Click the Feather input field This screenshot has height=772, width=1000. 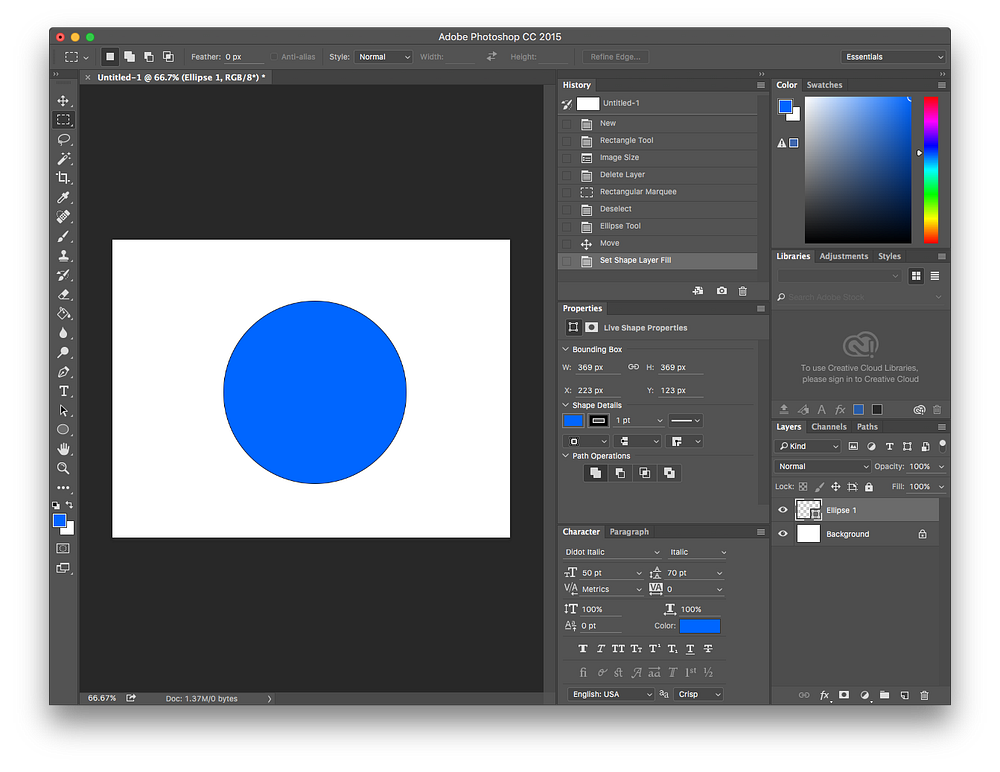244,57
